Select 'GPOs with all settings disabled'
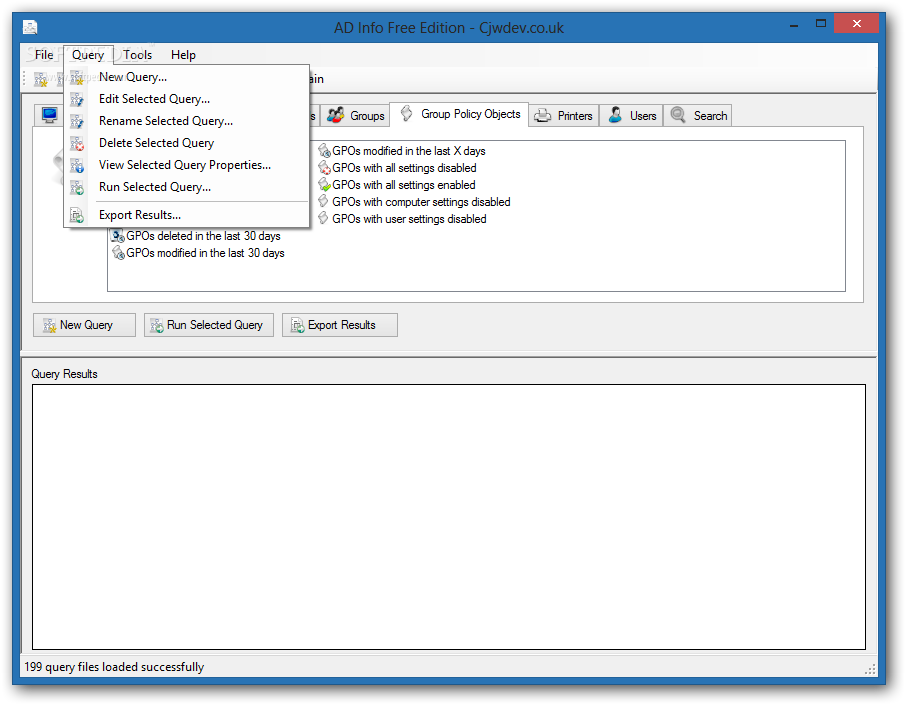Screen dimensions: 906x705 [x=404, y=168]
